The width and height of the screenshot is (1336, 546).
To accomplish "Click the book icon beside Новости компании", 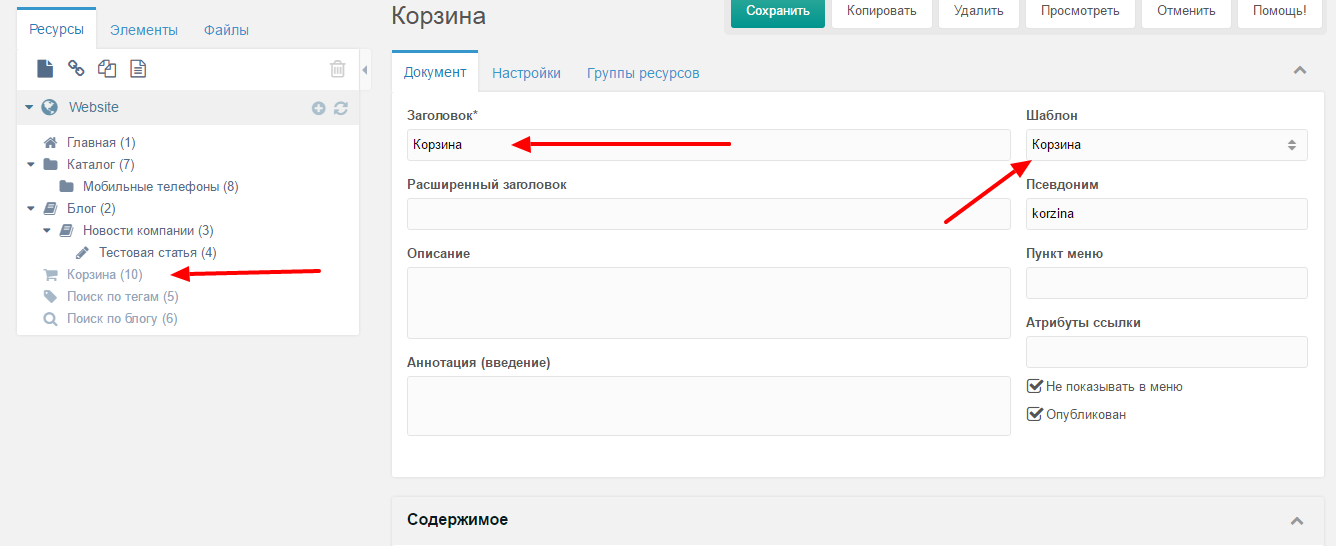I will coord(66,230).
